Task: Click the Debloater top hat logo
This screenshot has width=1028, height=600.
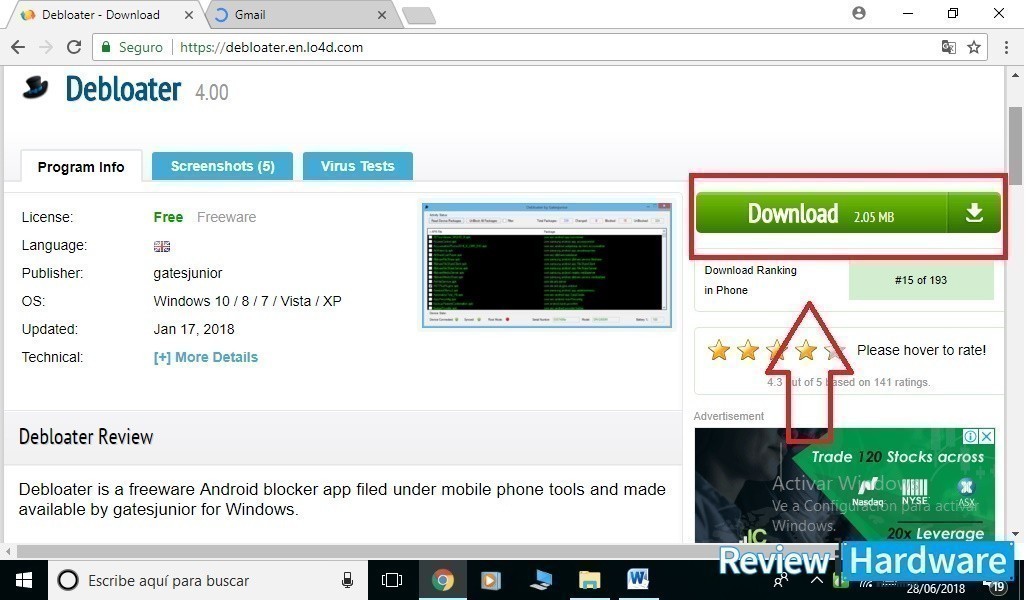Action: [x=35, y=88]
